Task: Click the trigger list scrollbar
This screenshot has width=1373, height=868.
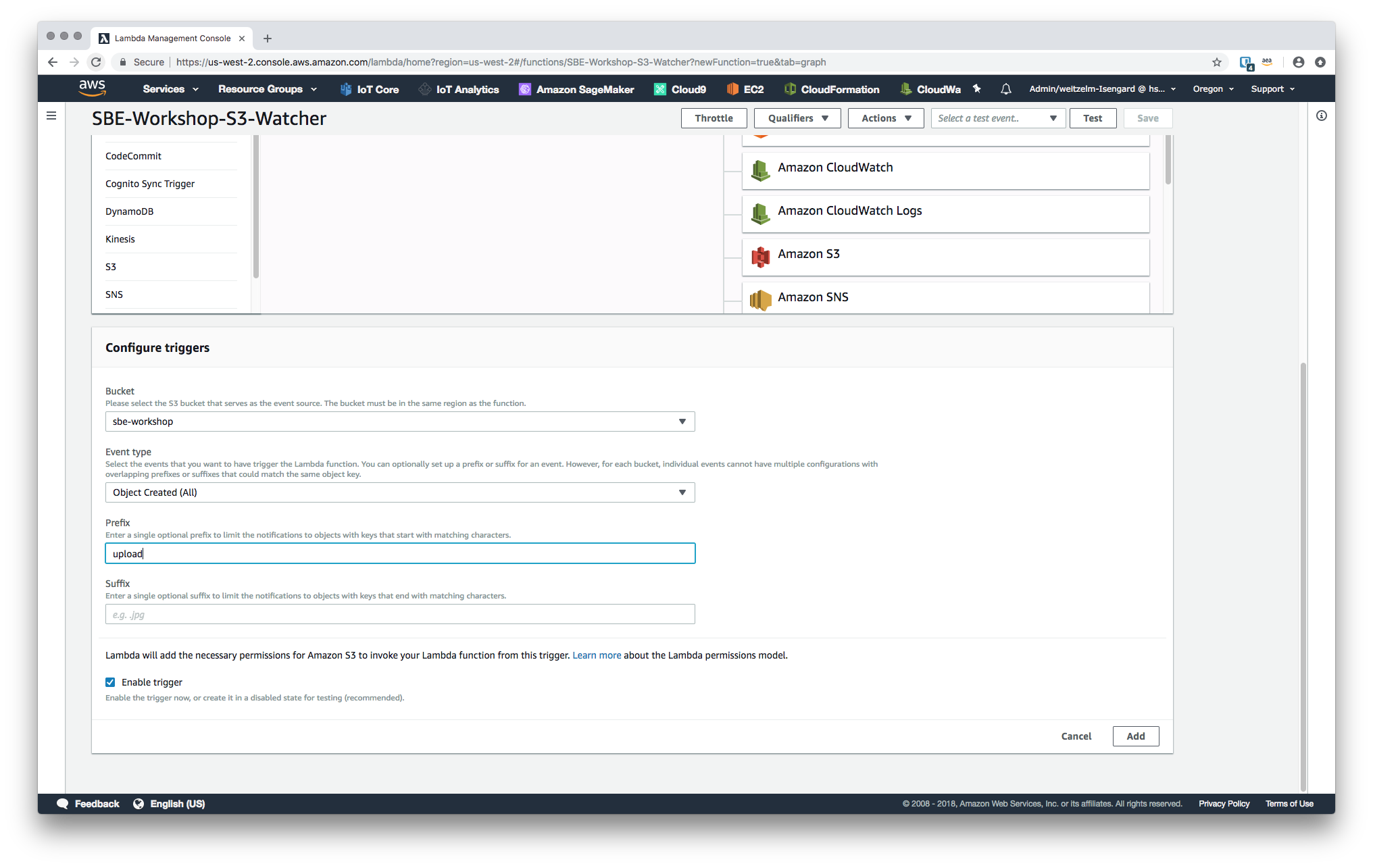Action: pyautogui.click(x=256, y=206)
